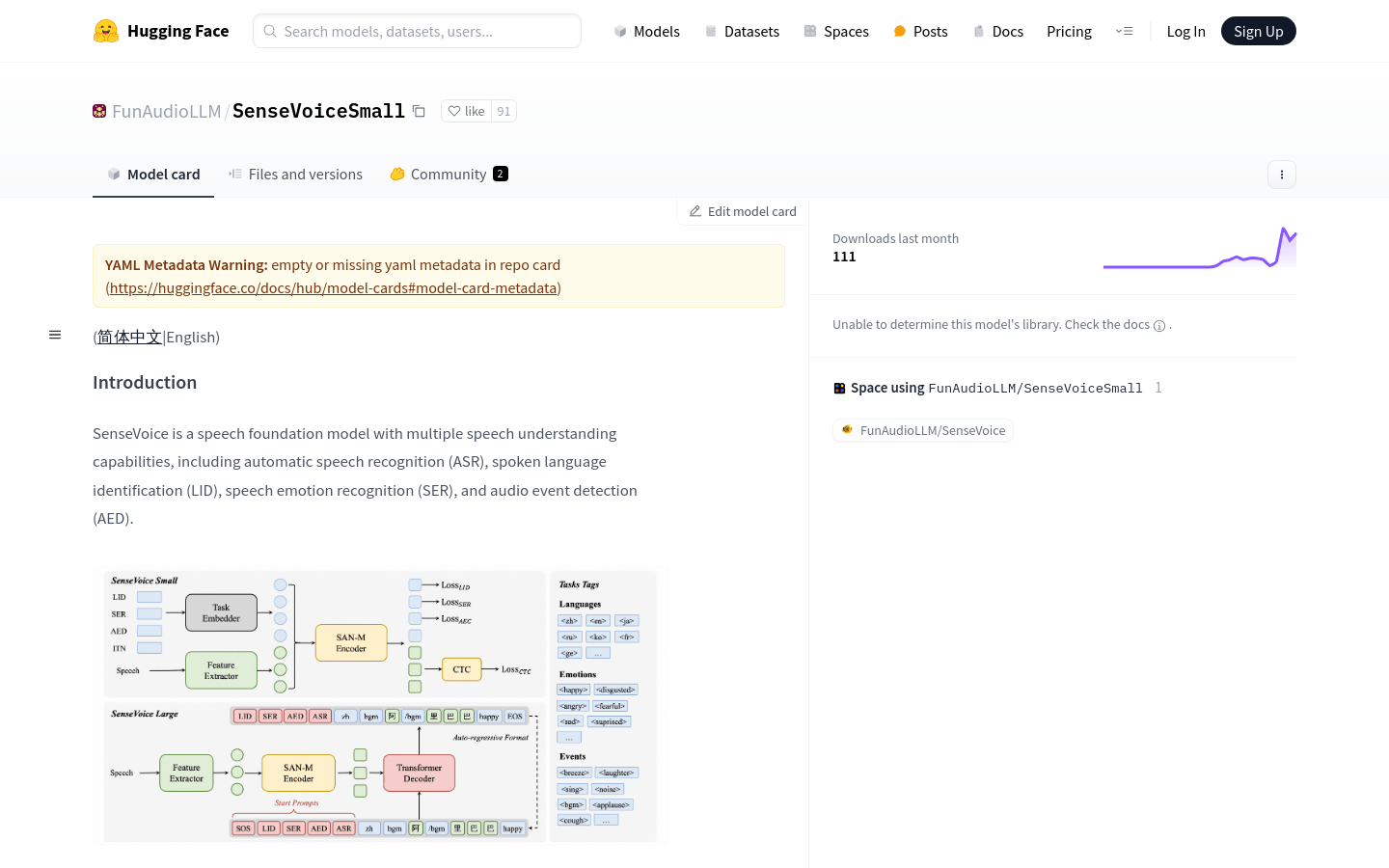Image resolution: width=1389 pixels, height=868 pixels.
Task: Open the table of contents icon
Action: (x=55, y=335)
